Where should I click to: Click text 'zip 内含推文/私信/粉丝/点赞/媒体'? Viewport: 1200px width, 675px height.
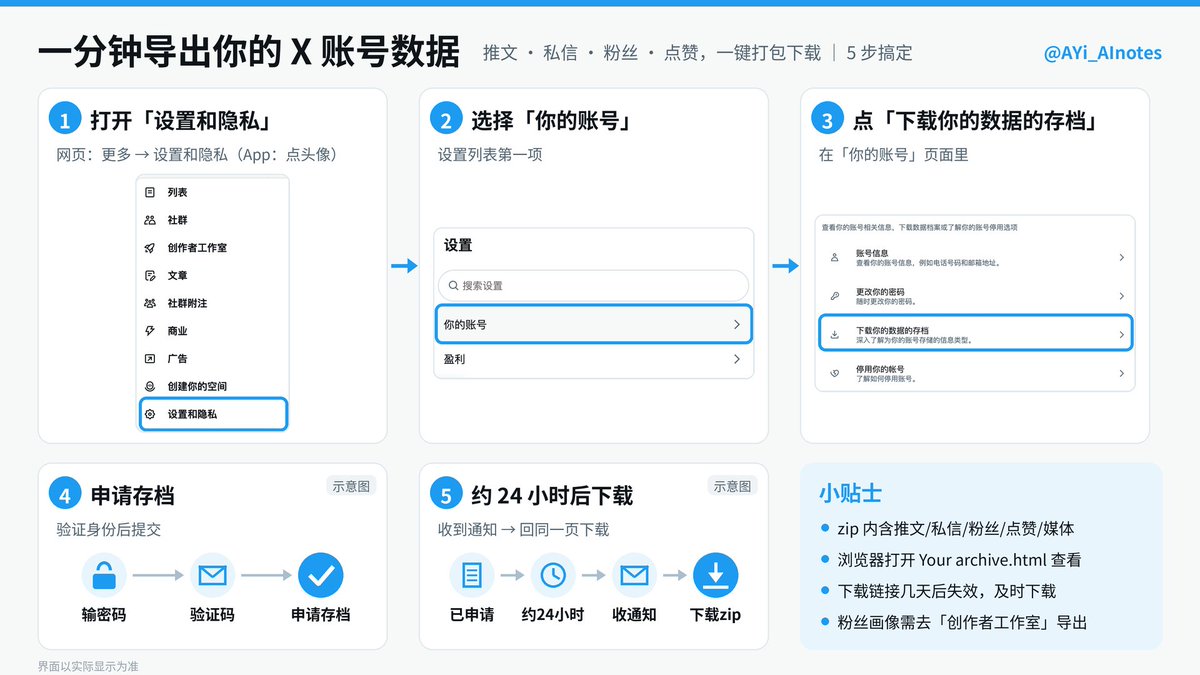(x=956, y=529)
